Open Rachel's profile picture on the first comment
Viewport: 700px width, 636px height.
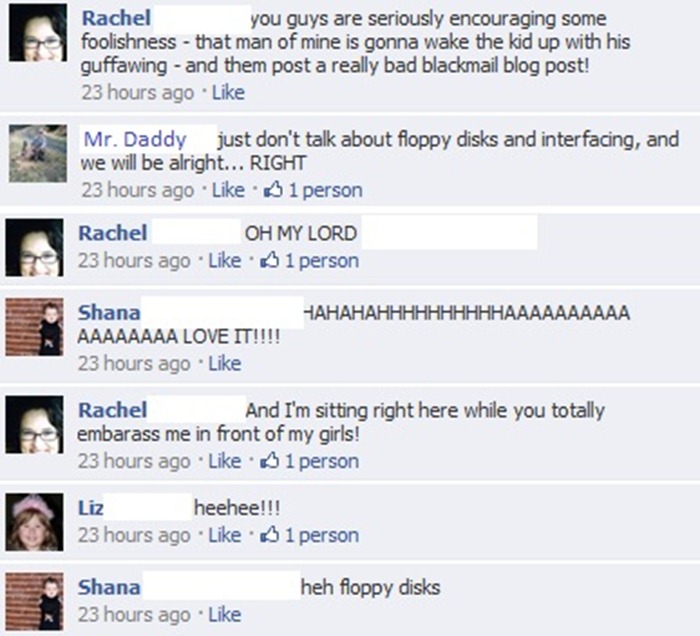[38, 33]
